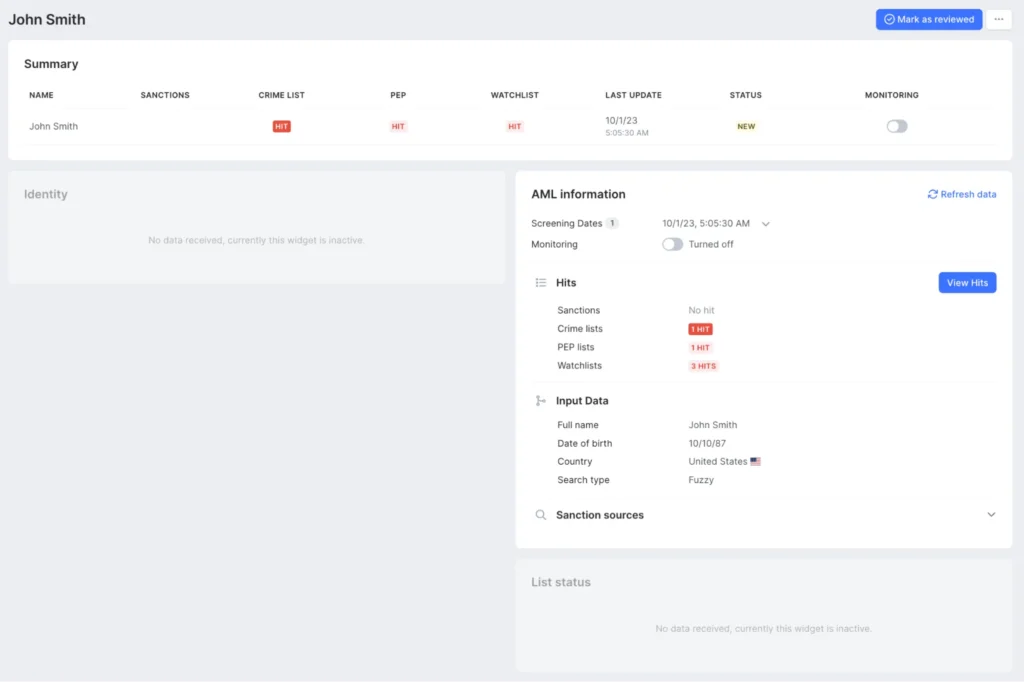Click the yellow NEW status badge

point(746,126)
